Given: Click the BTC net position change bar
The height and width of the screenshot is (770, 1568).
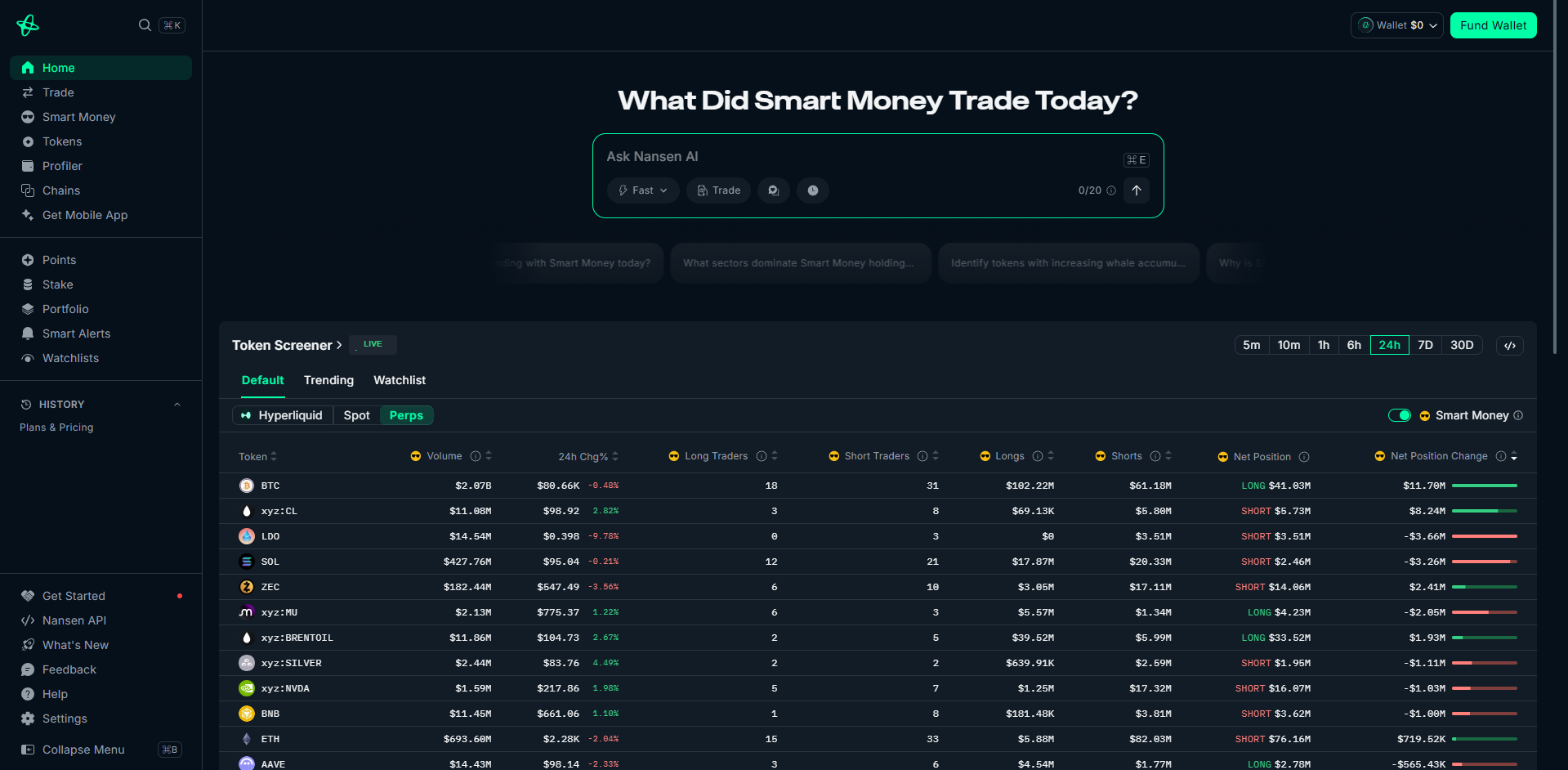Looking at the screenshot, I should pyautogui.click(x=1485, y=486).
